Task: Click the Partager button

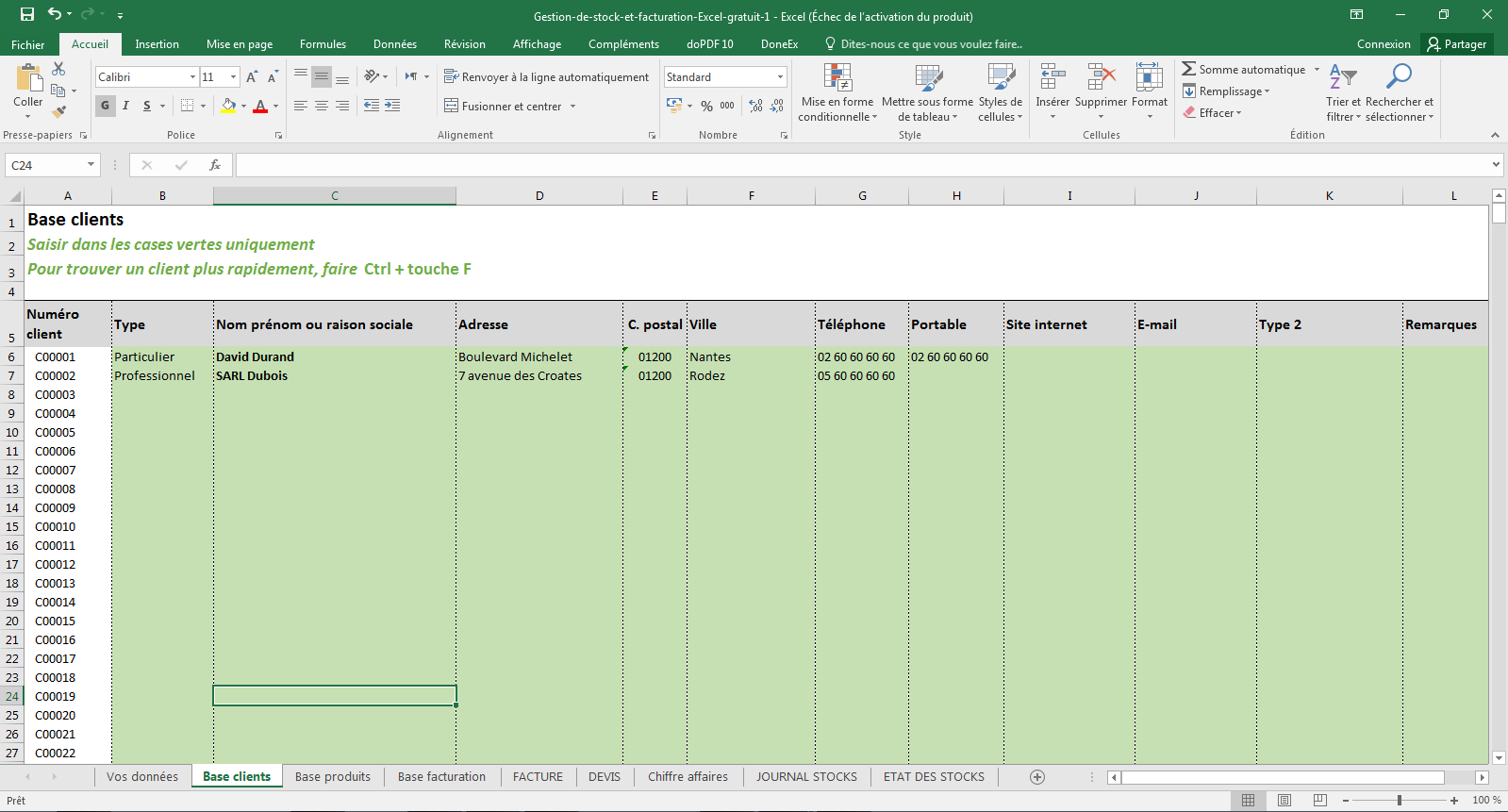Action: (1457, 44)
